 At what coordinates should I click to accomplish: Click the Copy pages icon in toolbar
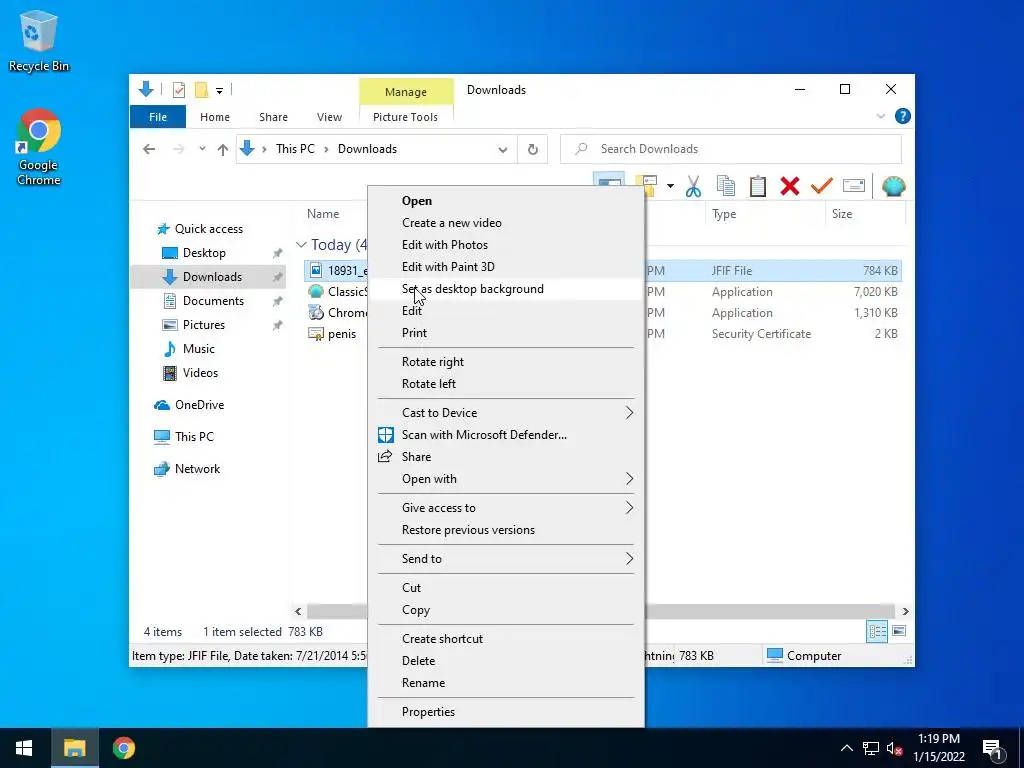coord(726,187)
